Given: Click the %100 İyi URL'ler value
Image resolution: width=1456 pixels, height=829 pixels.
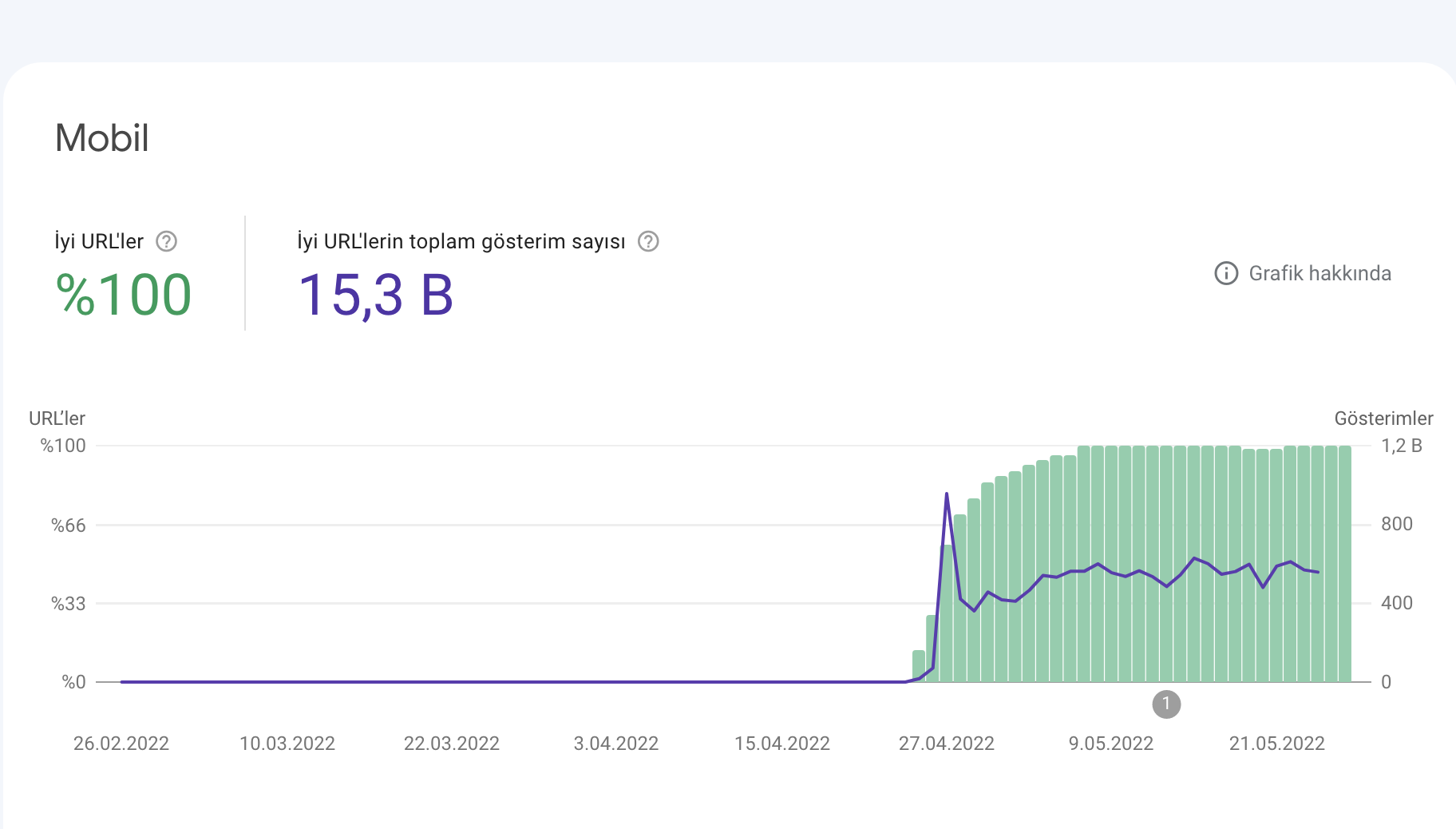Looking at the screenshot, I should (124, 295).
